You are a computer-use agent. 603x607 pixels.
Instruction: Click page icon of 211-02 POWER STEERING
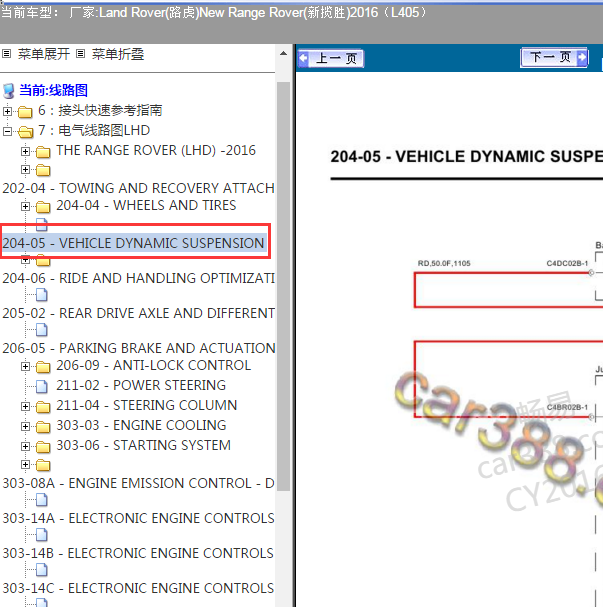[x=42, y=386]
